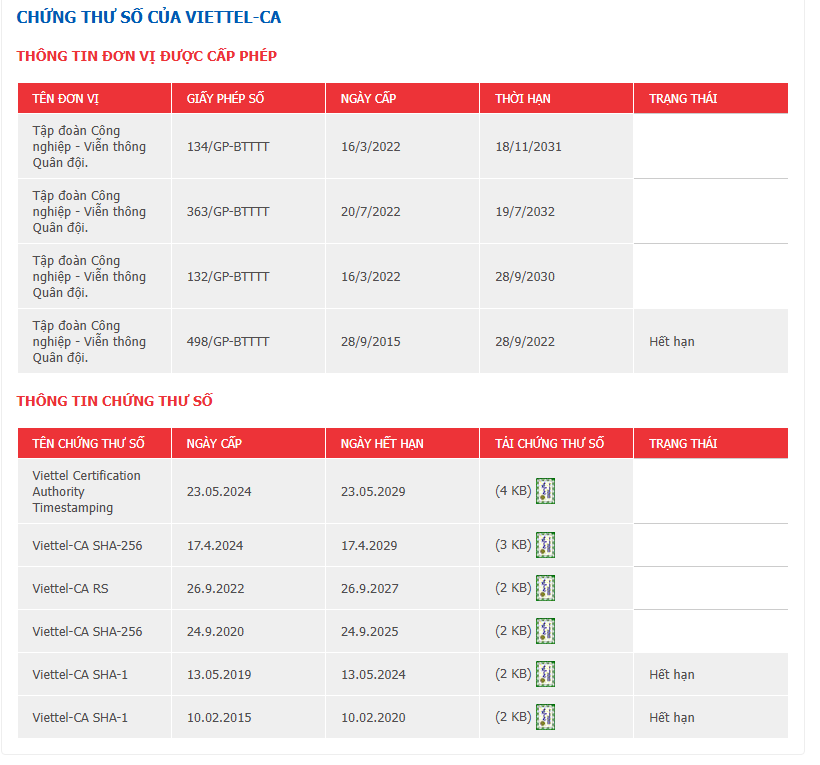Select heading "THÔNG TIN CHỨNG THƯ SỐ"
The height and width of the screenshot is (765, 820).
(x=115, y=401)
